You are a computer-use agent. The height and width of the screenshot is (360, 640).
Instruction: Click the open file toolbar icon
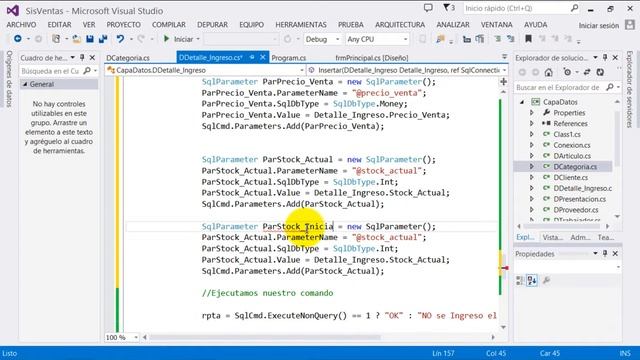coord(76,39)
